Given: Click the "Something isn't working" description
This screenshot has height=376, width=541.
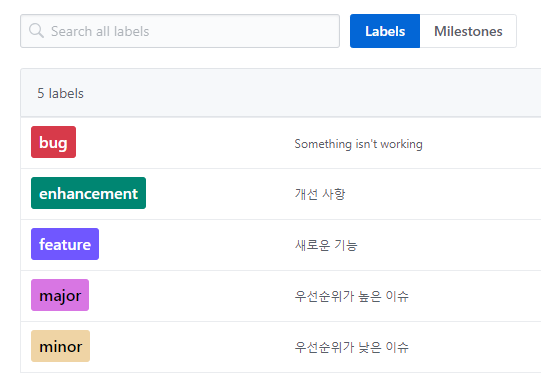Looking at the screenshot, I should coord(358,144).
